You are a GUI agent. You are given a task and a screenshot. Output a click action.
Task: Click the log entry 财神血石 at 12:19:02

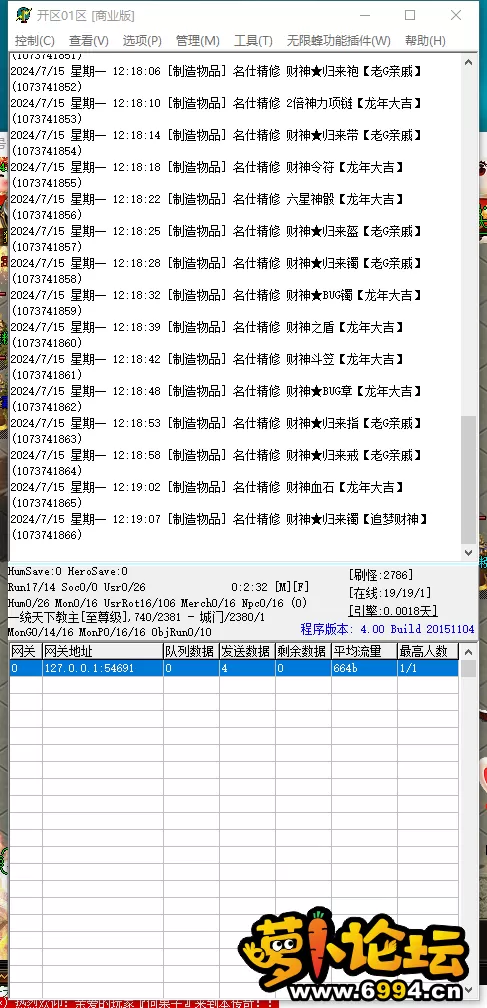(x=208, y=487)
